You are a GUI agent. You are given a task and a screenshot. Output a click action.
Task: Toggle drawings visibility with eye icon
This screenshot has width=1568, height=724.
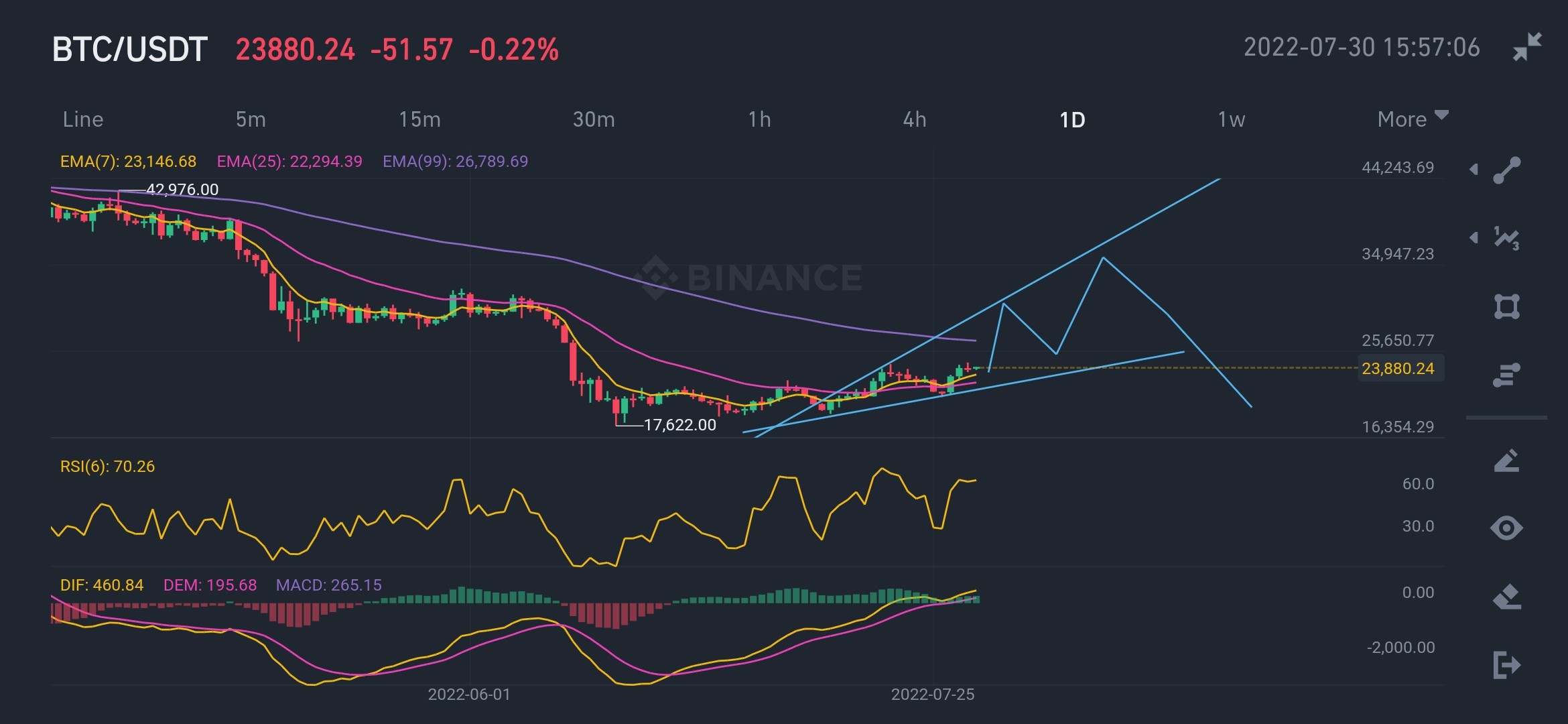click(x=1506, y=528)
